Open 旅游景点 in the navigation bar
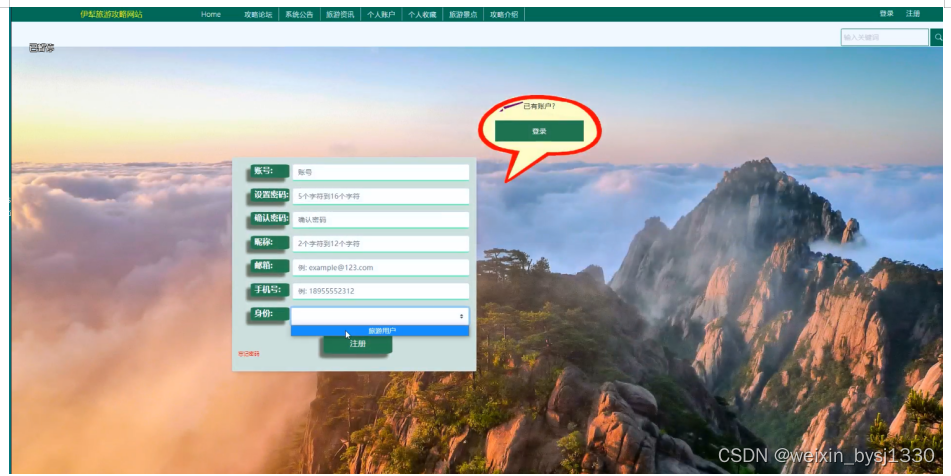Image resolution: width=951 pixels, height=476 pixels. coord(463,14)
